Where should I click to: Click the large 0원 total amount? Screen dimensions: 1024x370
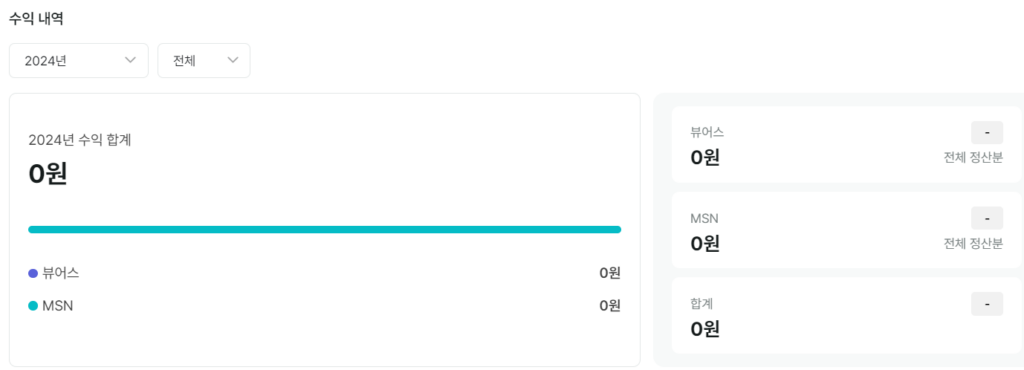(x=48, y=174)
